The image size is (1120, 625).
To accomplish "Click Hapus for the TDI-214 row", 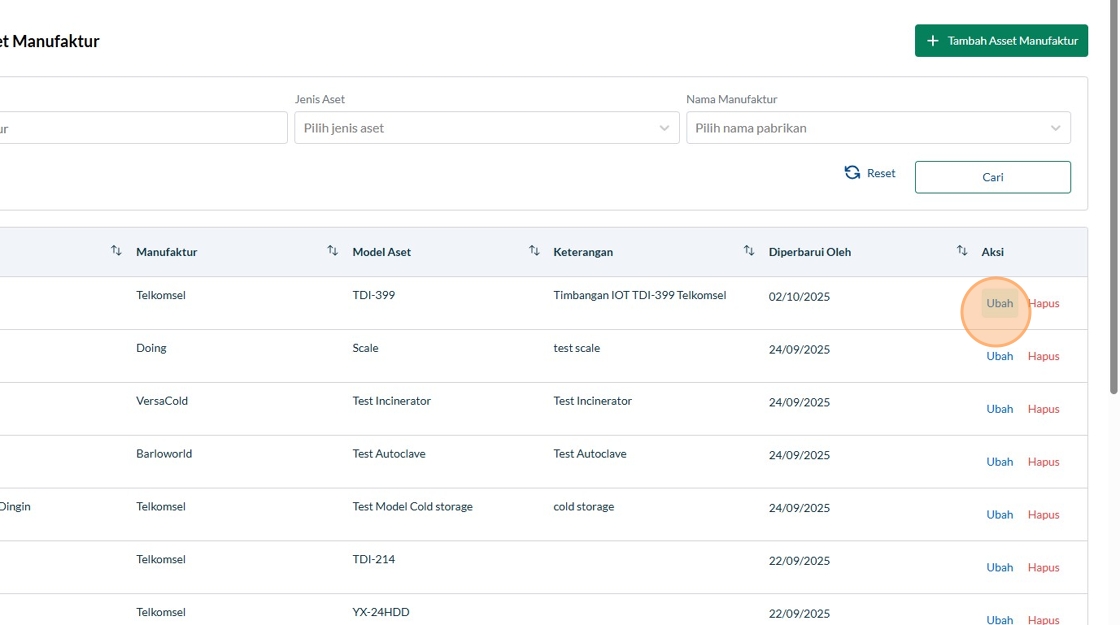I will (x=1043, y=567).
